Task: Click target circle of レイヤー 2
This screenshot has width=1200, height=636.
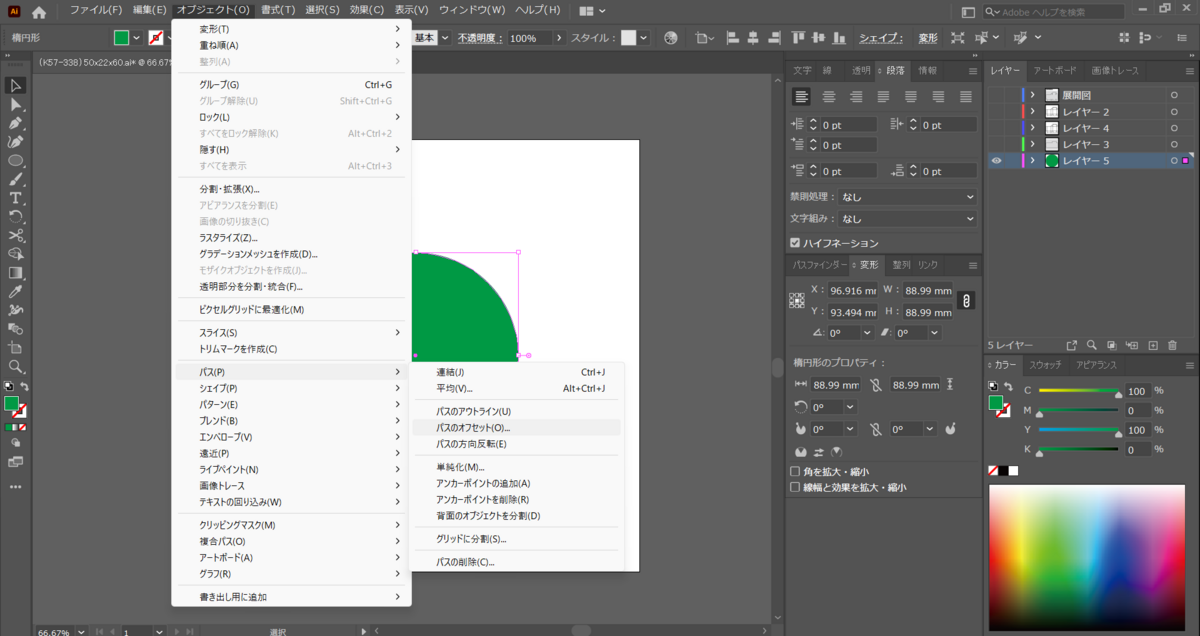Action: tap(1174, 112)
